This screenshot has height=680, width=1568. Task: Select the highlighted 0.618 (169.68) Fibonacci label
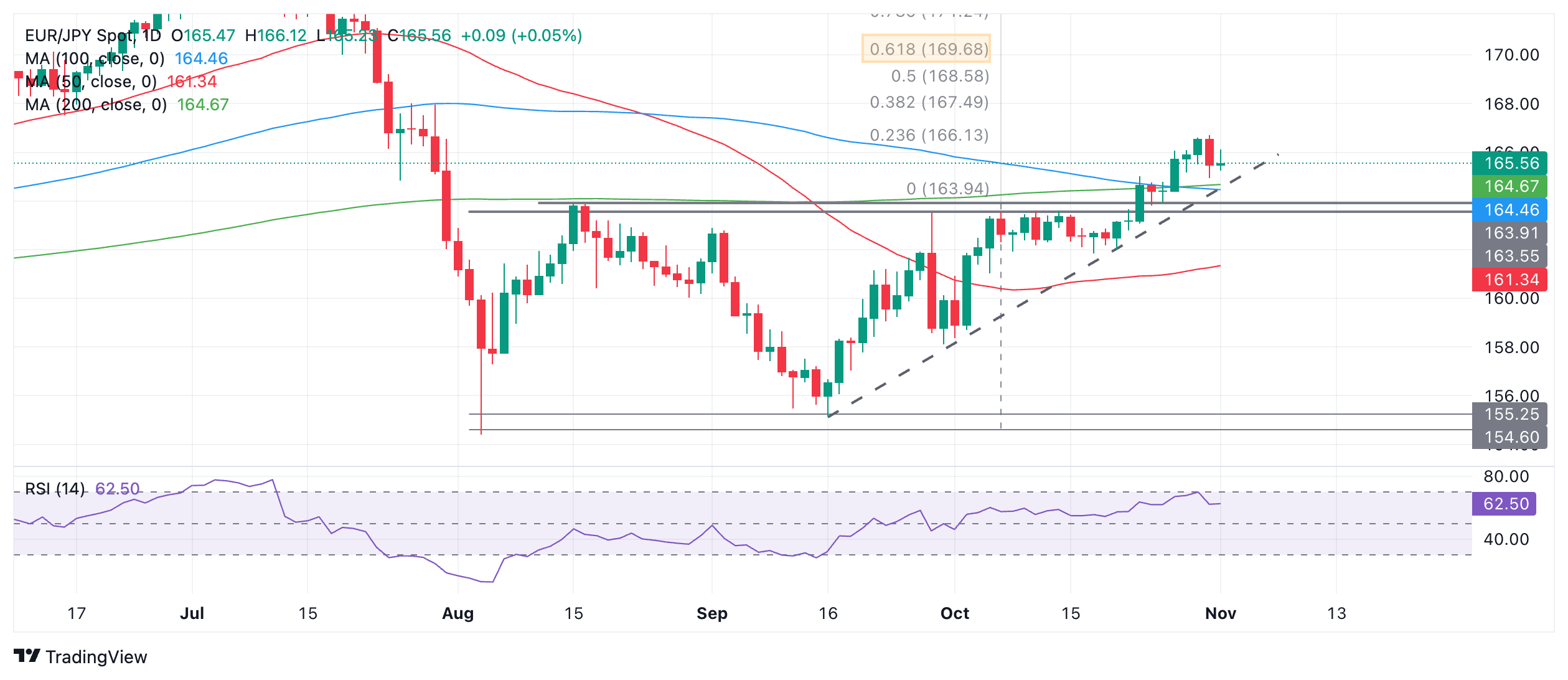(x=926, y=49)
